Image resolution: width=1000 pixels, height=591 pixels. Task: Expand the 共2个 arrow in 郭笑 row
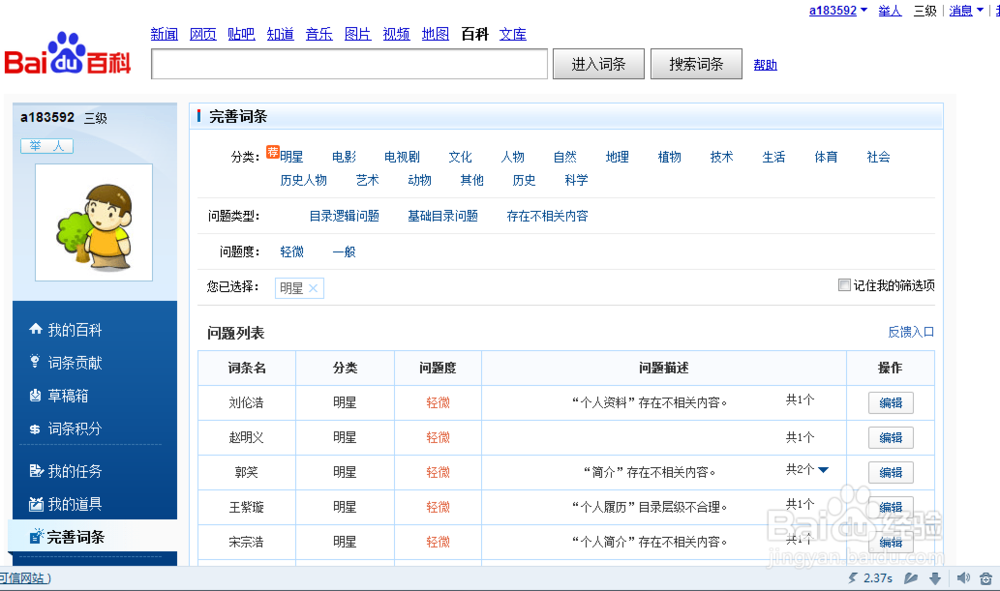(823, 470)
